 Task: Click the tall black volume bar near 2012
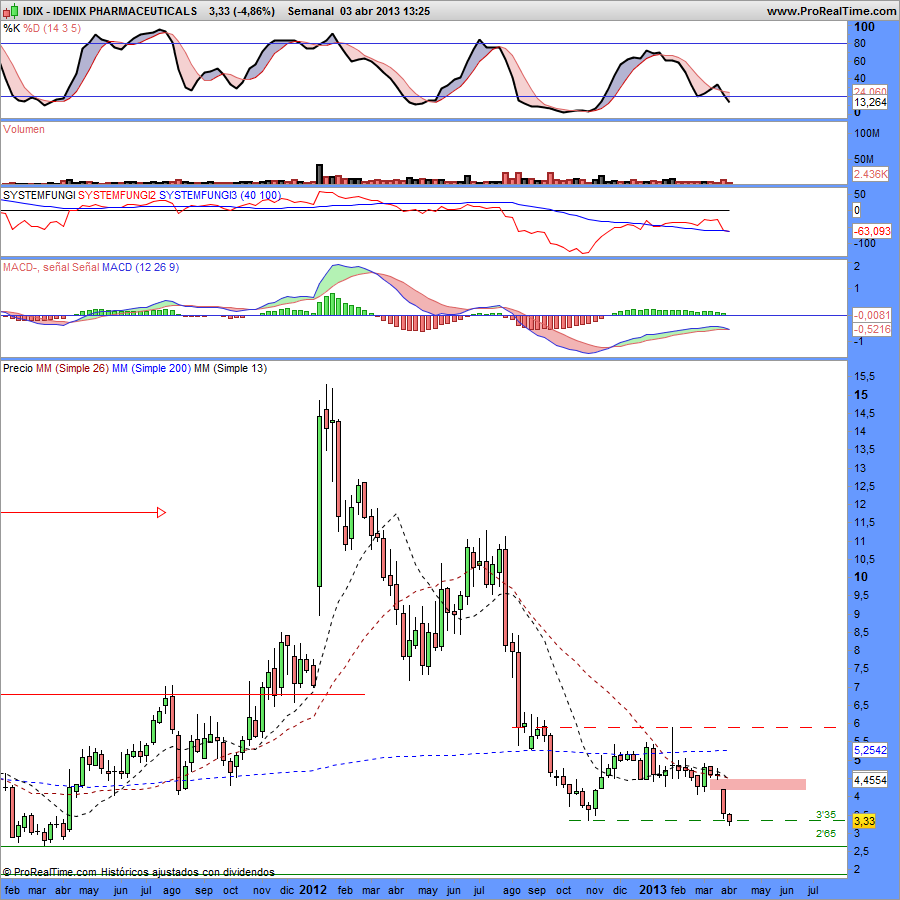click(320, 174)
